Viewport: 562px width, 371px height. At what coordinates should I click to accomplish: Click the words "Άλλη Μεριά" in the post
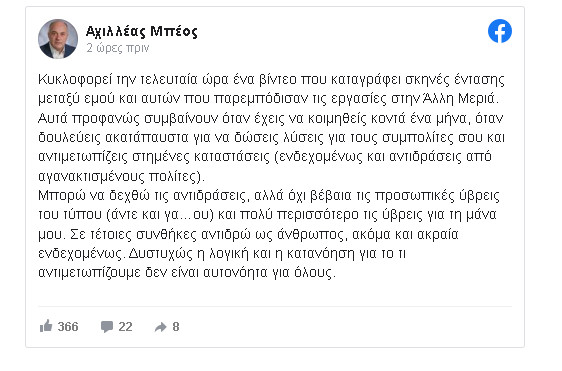point(461,98)
